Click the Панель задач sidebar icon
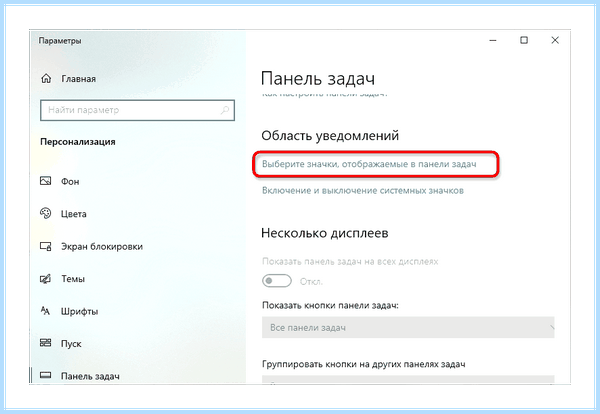The height and width of the screenshot is (414, 600). tap(46, 375)
